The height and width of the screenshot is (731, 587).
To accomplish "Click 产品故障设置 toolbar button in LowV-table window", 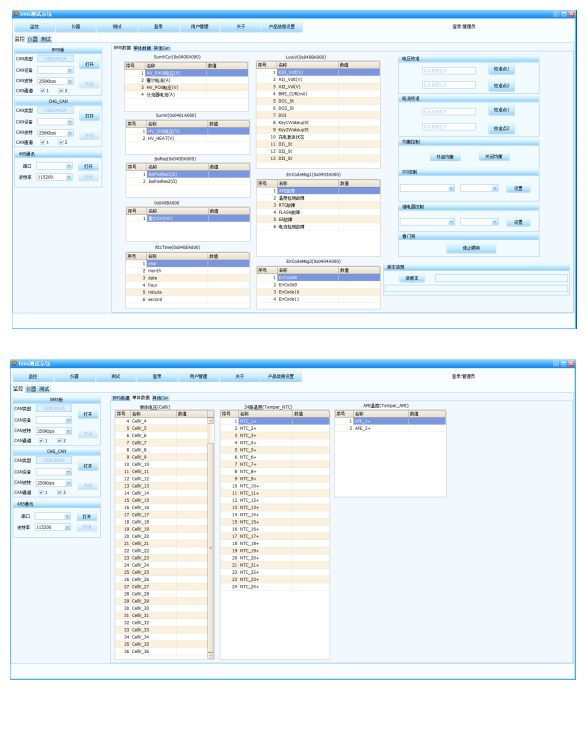I will (x=282, y=27).
